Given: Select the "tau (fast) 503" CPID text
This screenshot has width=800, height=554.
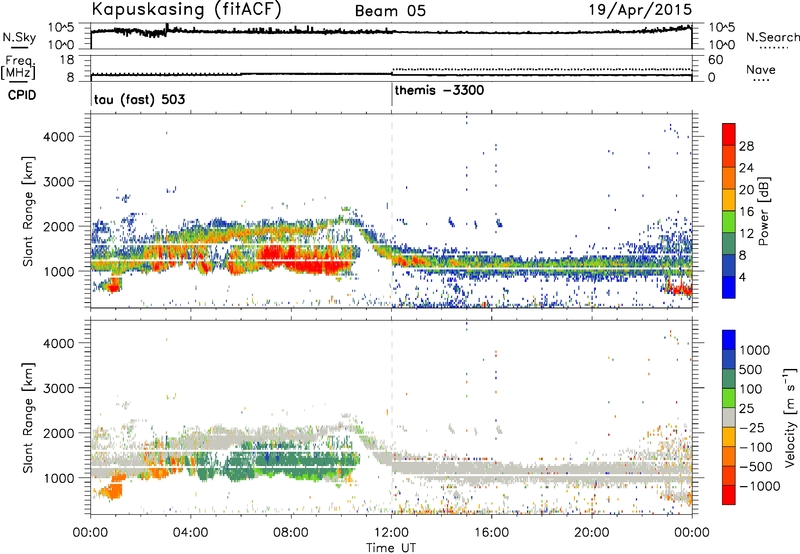Looking at the screenshot, I should pyautogui.click(x=139, y=99).
